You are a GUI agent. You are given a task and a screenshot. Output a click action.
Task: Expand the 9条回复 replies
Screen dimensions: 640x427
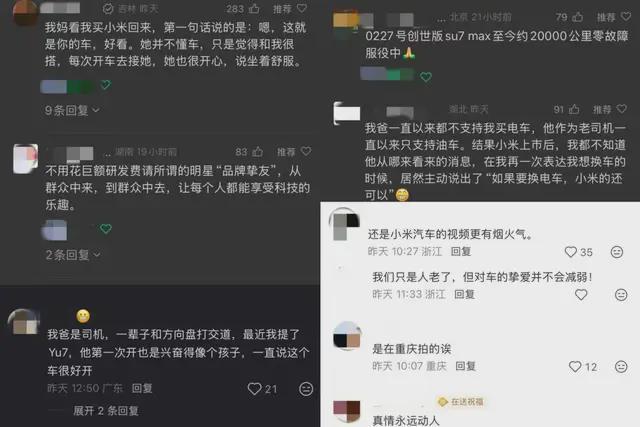click(72, 110)
